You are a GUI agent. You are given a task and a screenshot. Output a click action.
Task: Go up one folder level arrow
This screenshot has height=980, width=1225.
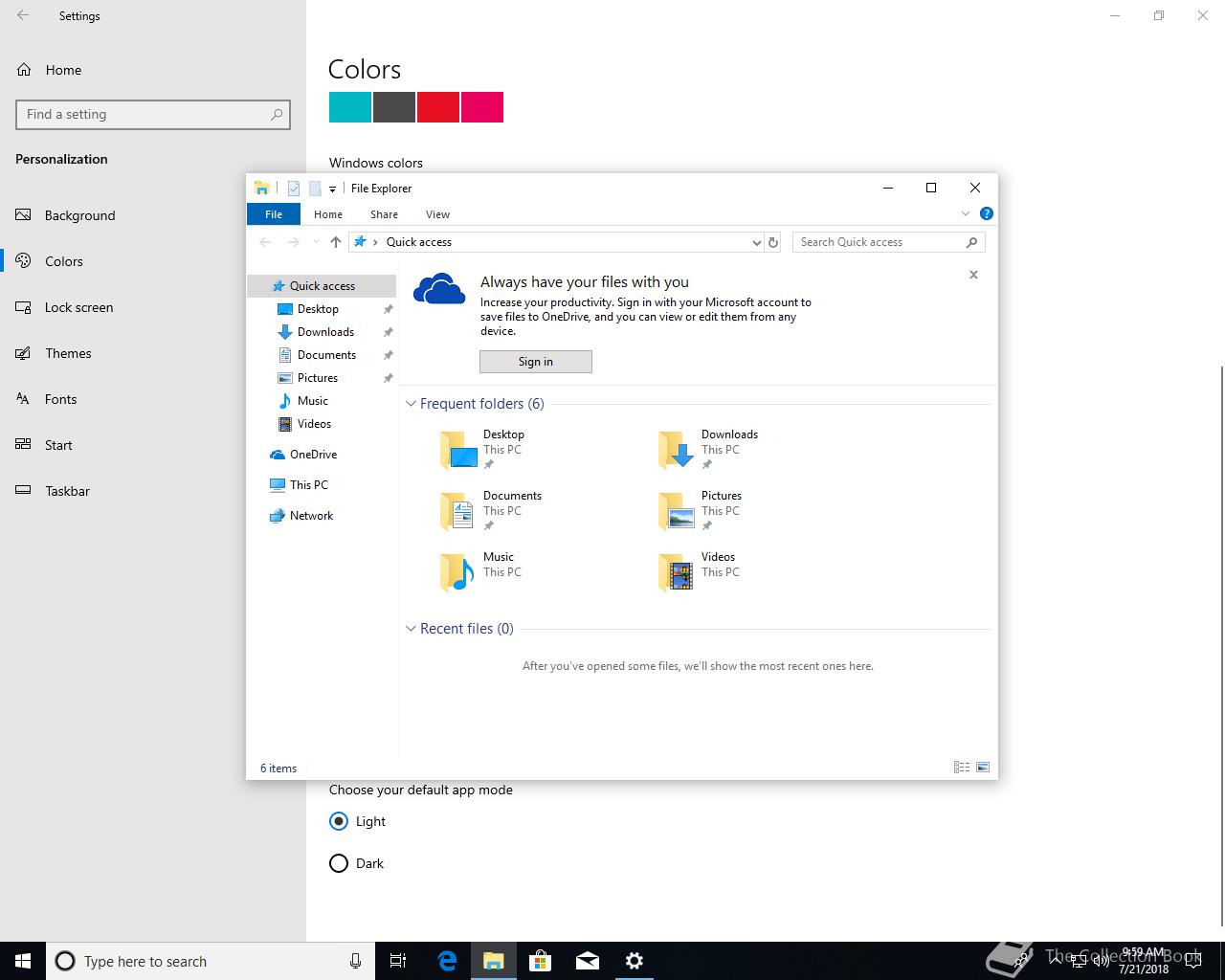click(x=336, y=242)
